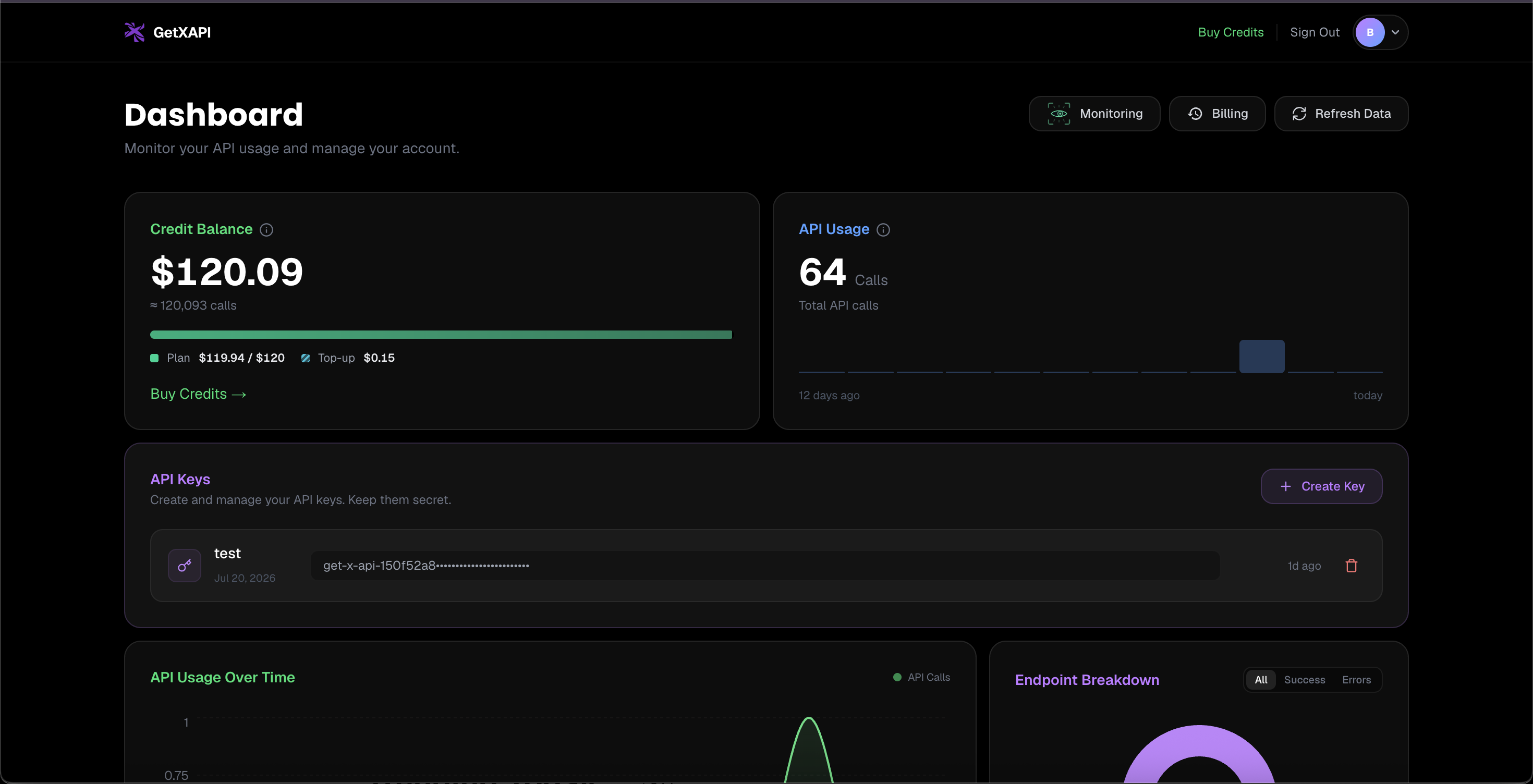The image size is (1533, 784).
Task: Click the '$119.94 / $120' plan value
Action: tap(241, 358)
